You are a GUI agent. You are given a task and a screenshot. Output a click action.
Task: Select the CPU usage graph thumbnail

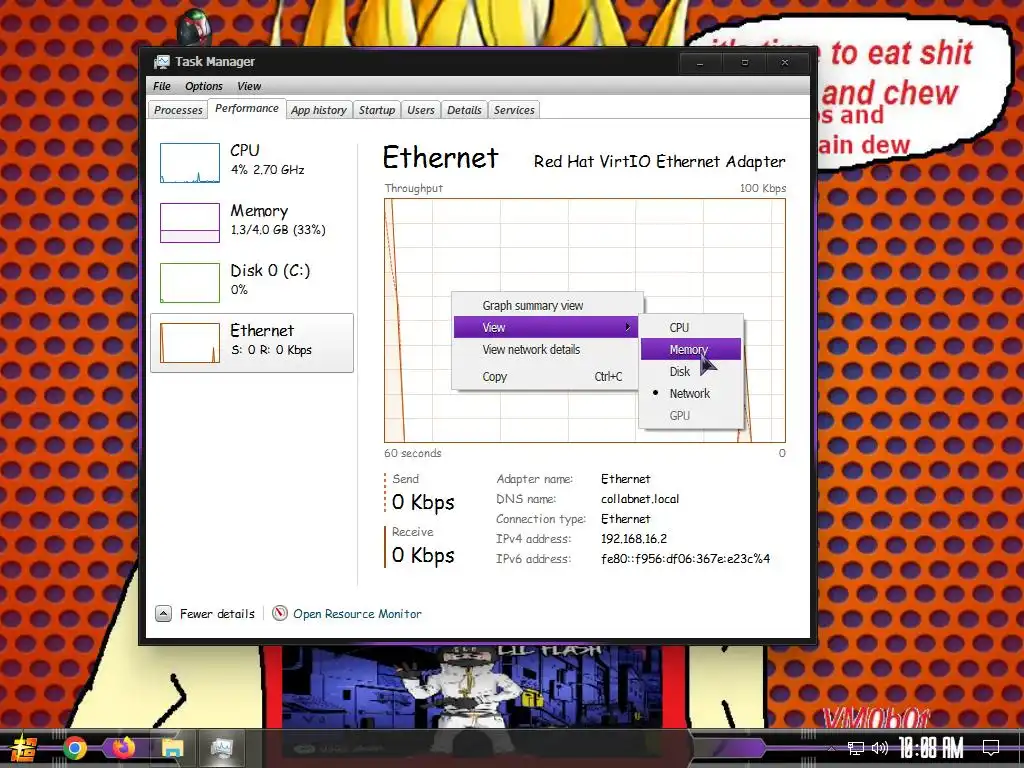point(190,163)
